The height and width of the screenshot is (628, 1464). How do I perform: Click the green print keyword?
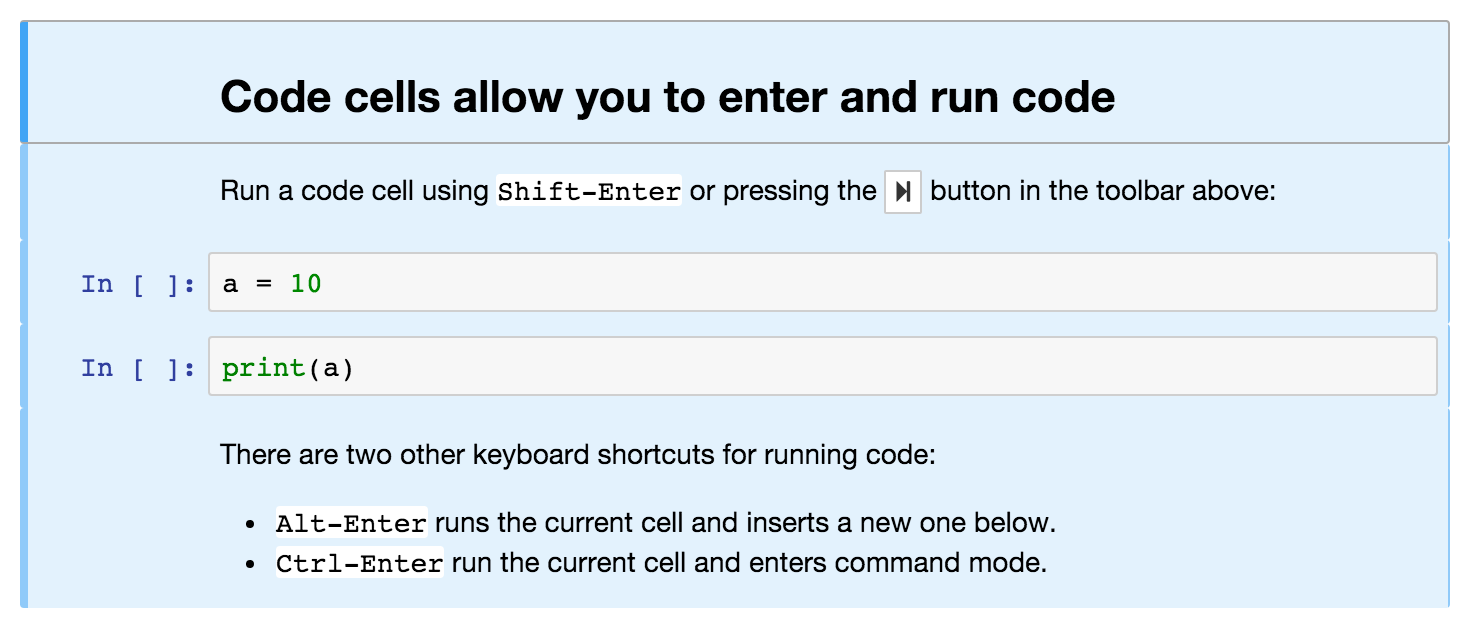coord(264,368)
